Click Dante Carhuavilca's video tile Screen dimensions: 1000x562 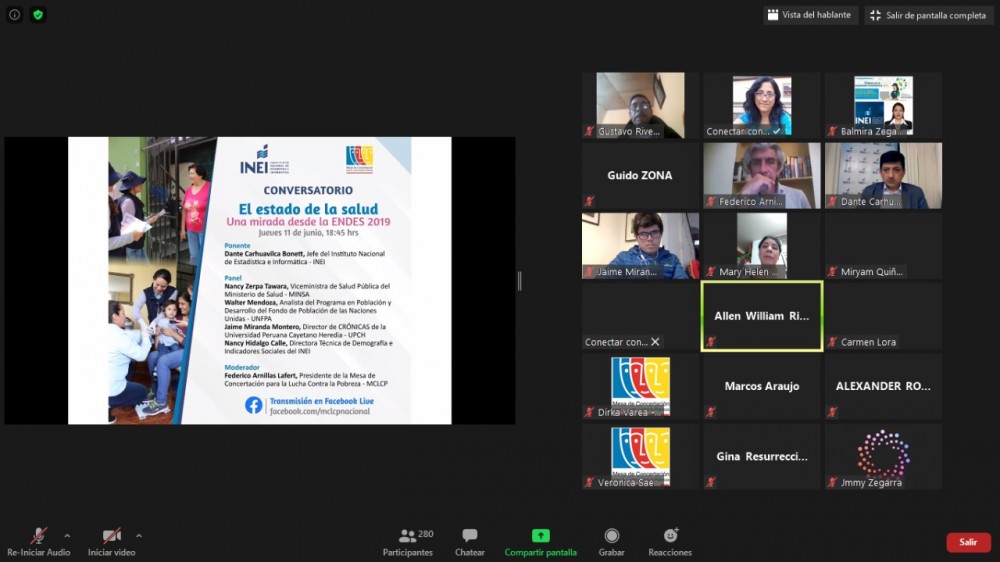[x=883, y=175]
